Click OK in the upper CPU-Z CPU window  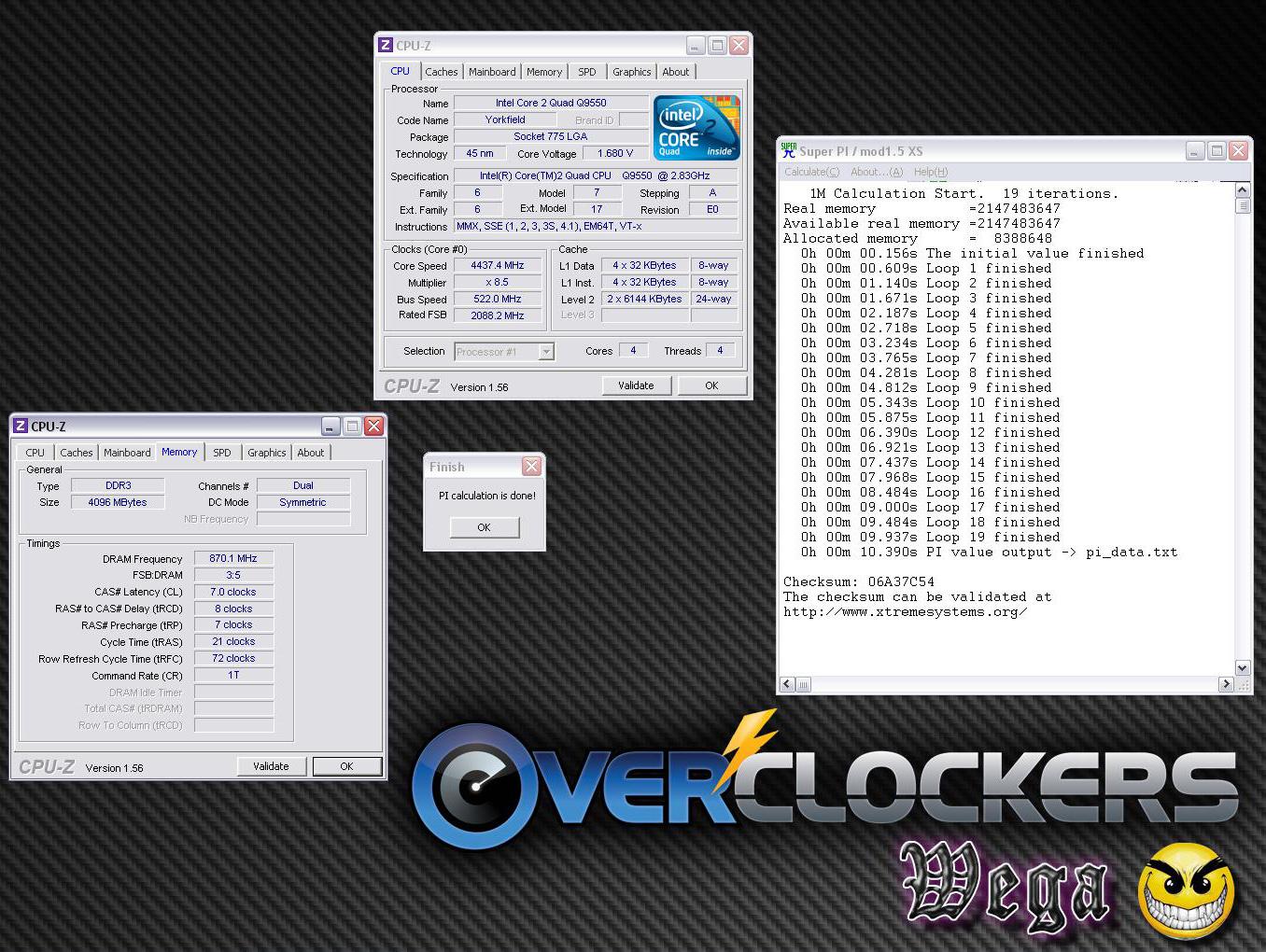[x=711, y=385]
